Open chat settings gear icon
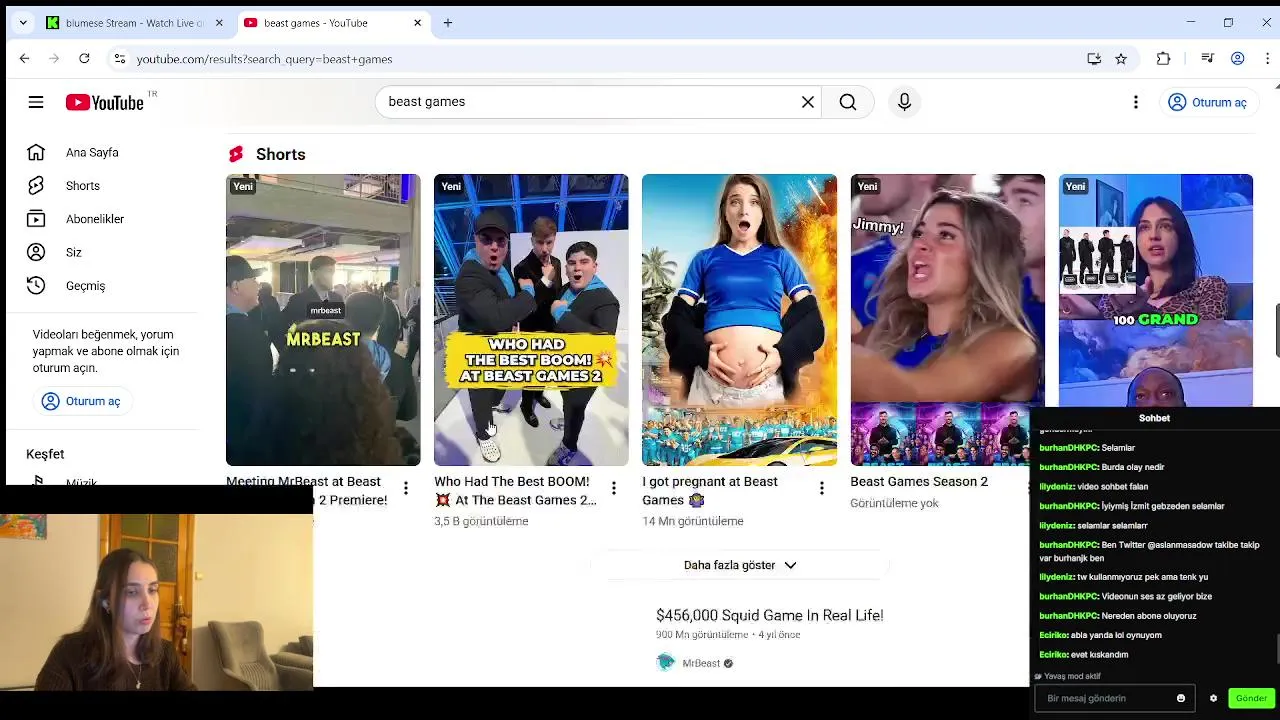Viewport: 1280px width, 720px height. [x=1213, y=698]
